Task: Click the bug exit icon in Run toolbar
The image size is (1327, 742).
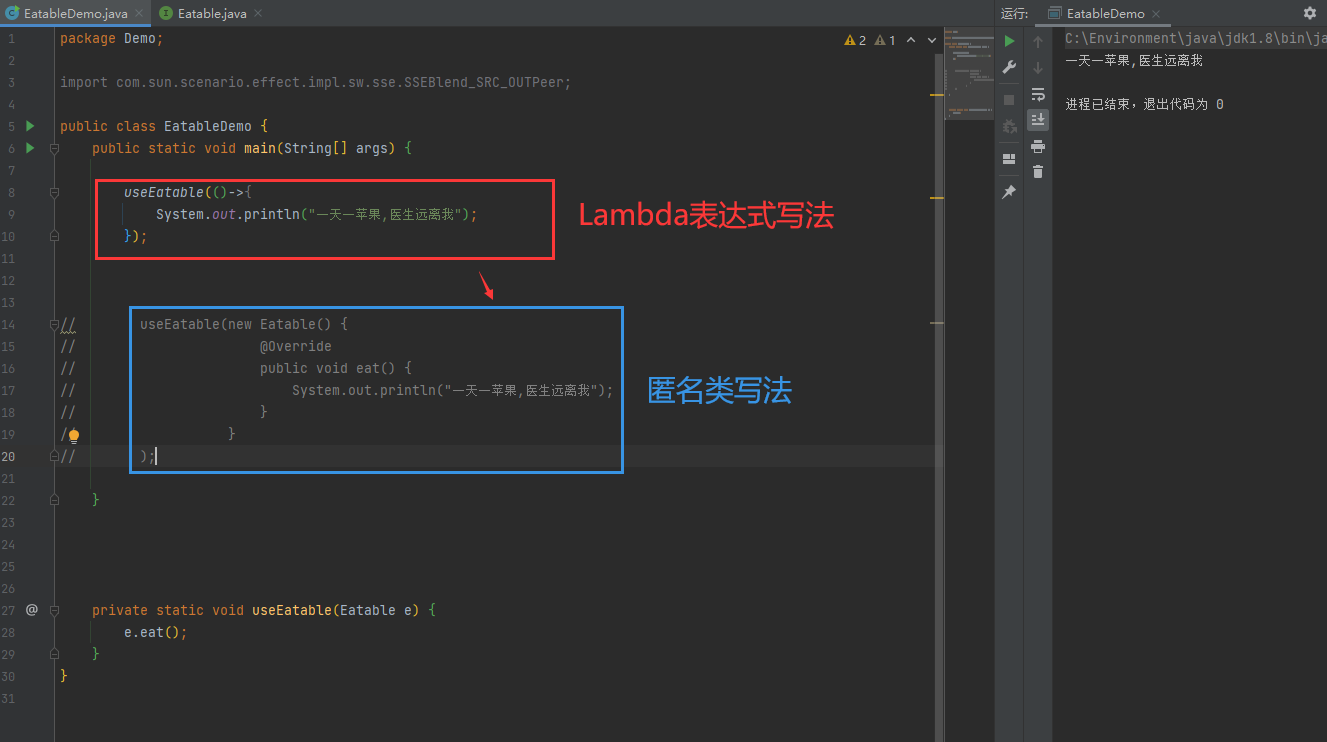Action: pyautogui.click(x=1010, y=126)
